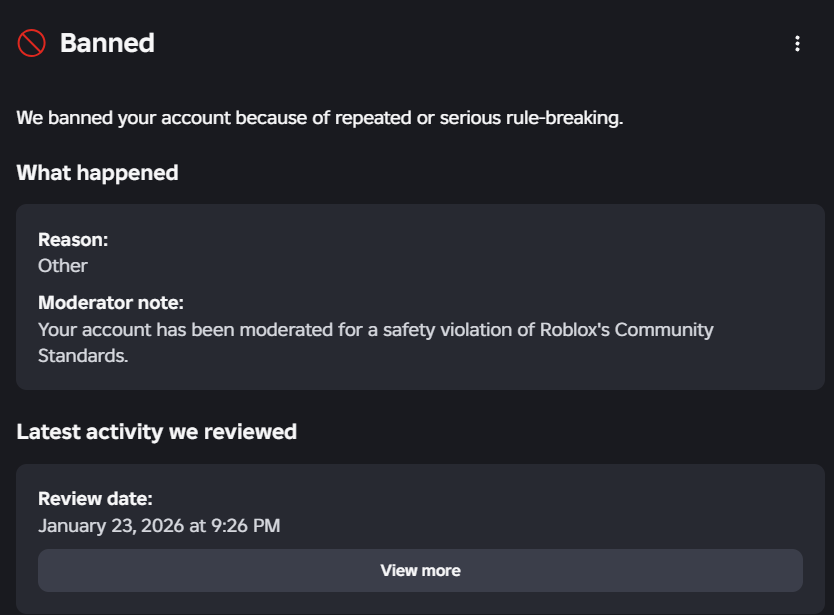834x615 pixels.
Task: Click Roblox's Community phrase in the note
Action: (x=627, y=330)
